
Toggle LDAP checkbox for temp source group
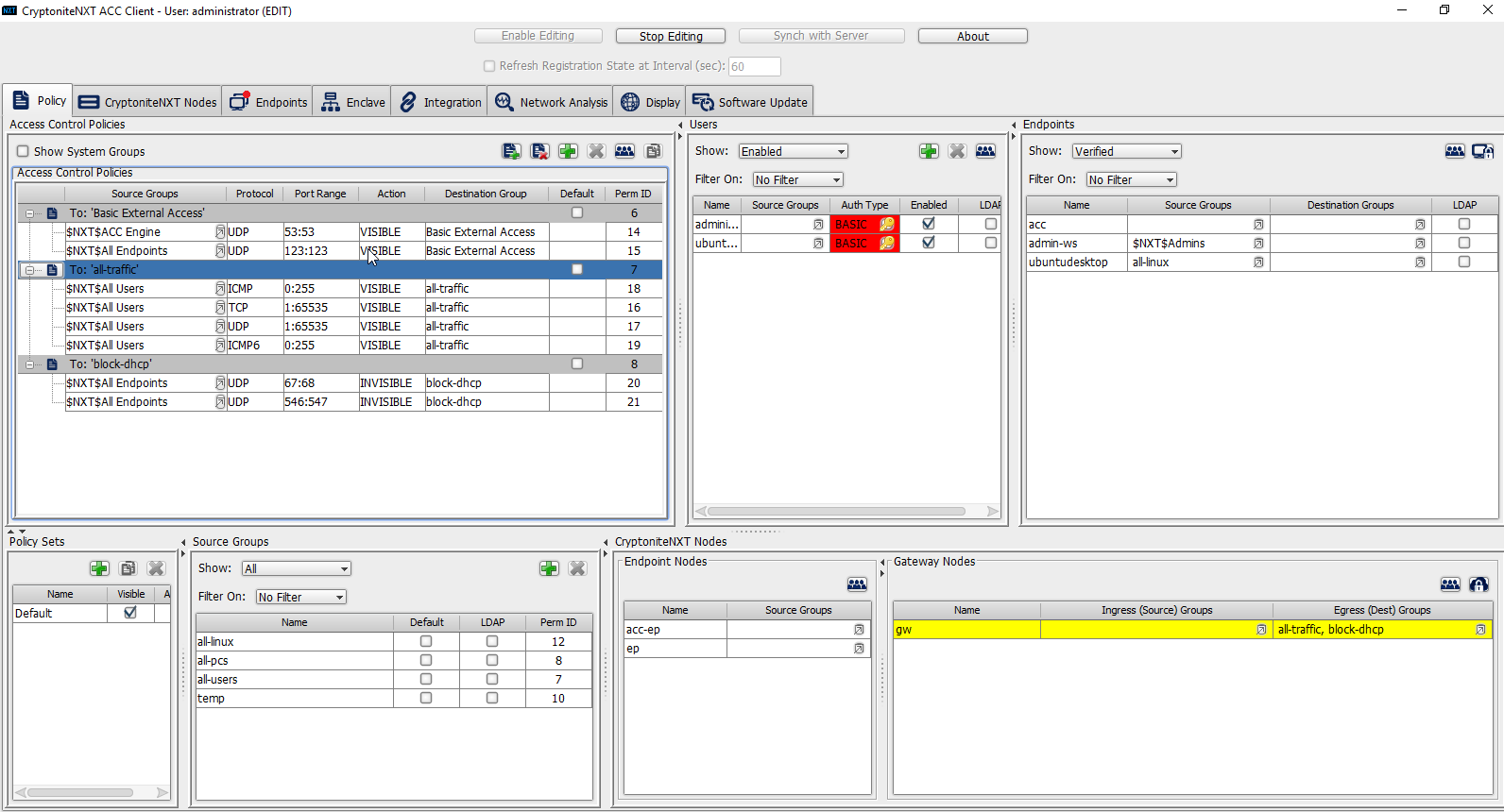pos(492,698)
